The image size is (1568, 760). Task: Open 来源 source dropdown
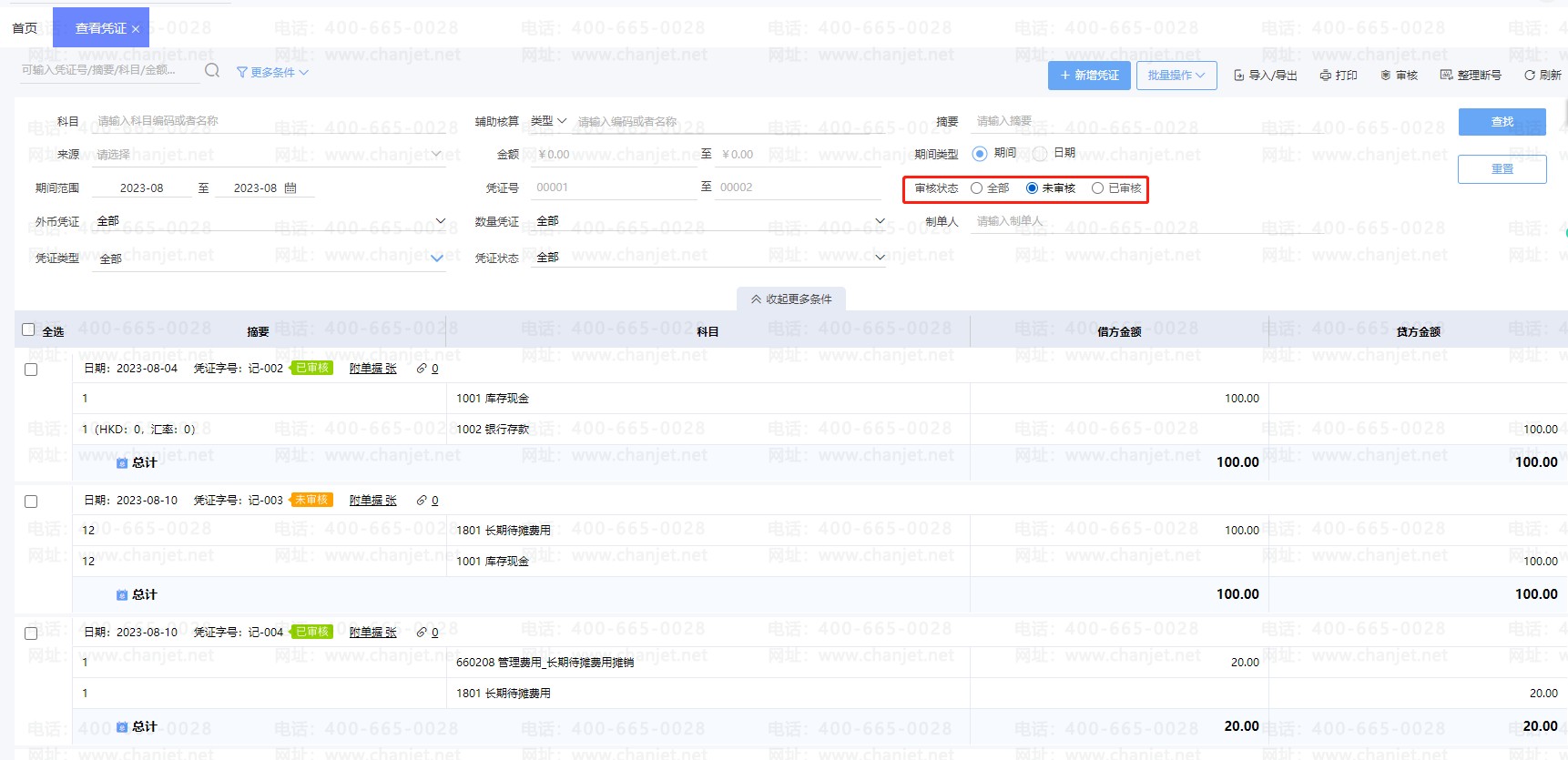270,155
